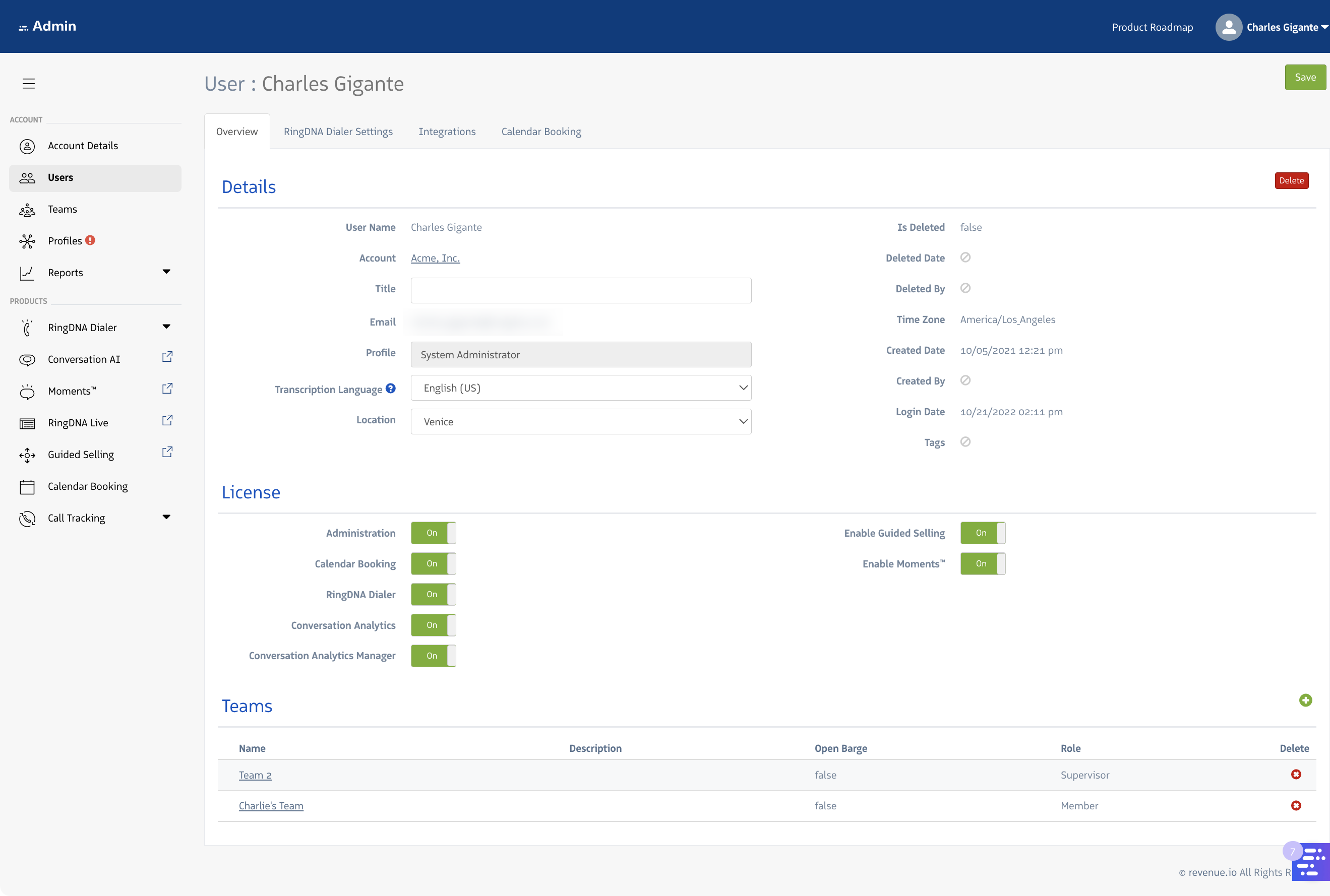
Task: Open the Acme, Inc. account link
Action: coord(435,258)
